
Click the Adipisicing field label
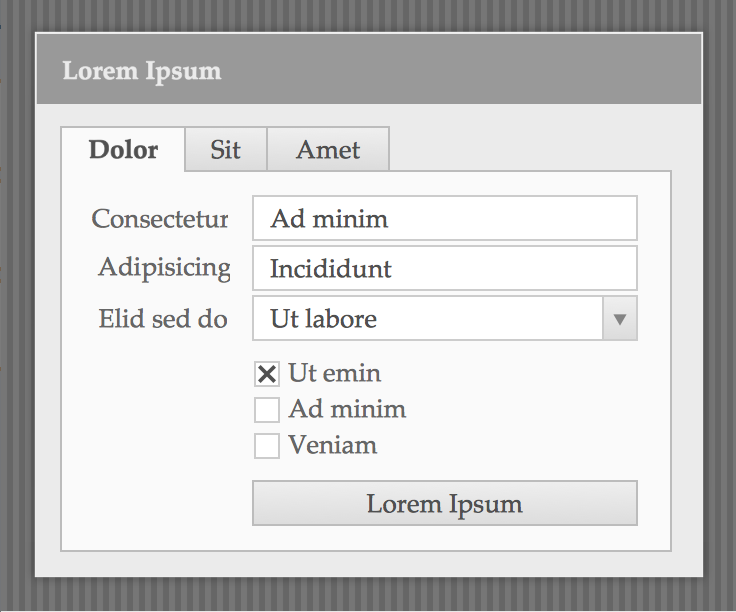(164, 269)
